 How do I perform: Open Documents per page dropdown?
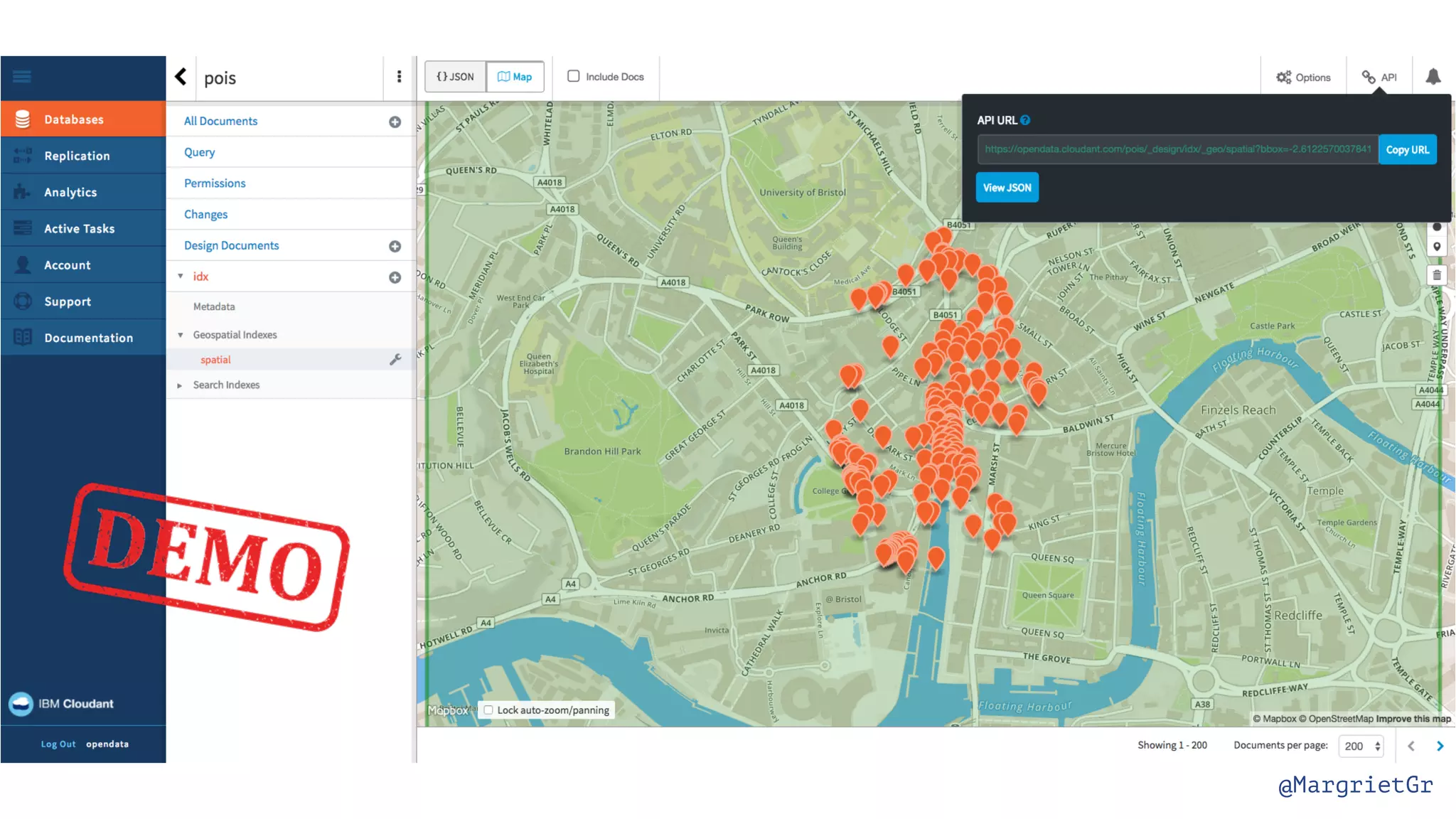point(1361,746)
